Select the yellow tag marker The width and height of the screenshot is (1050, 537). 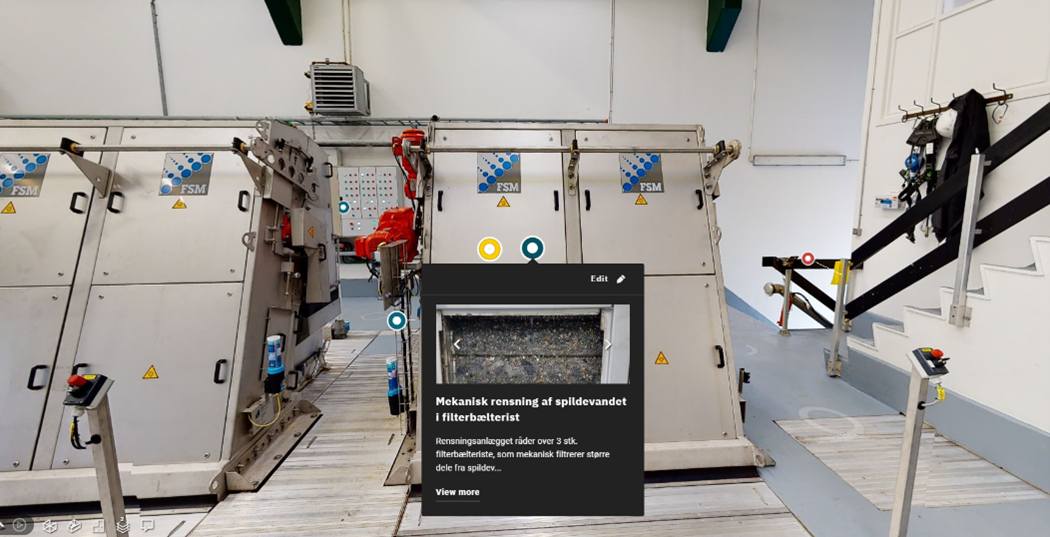click(x=489, y=249)
